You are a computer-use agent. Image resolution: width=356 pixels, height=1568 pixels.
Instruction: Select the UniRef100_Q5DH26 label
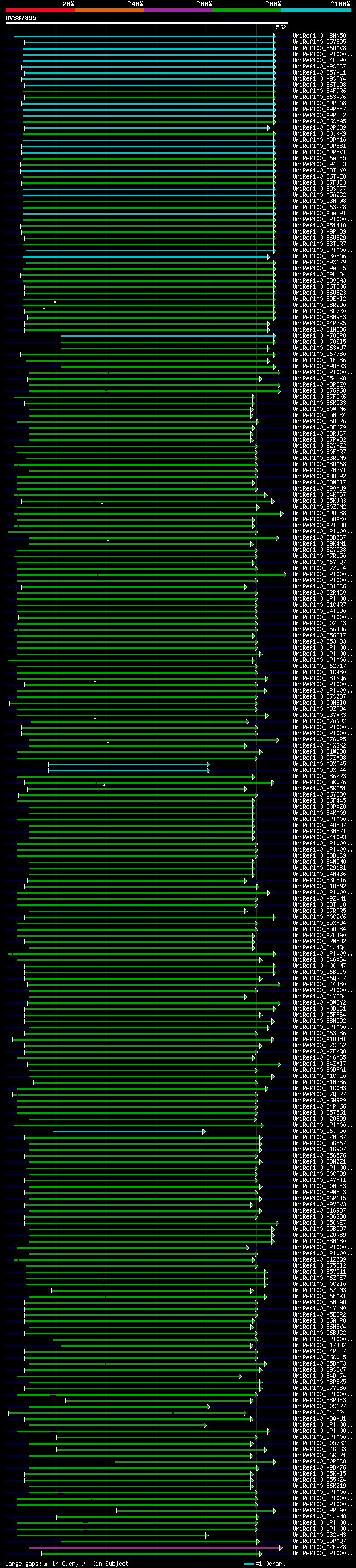[319, 421]
